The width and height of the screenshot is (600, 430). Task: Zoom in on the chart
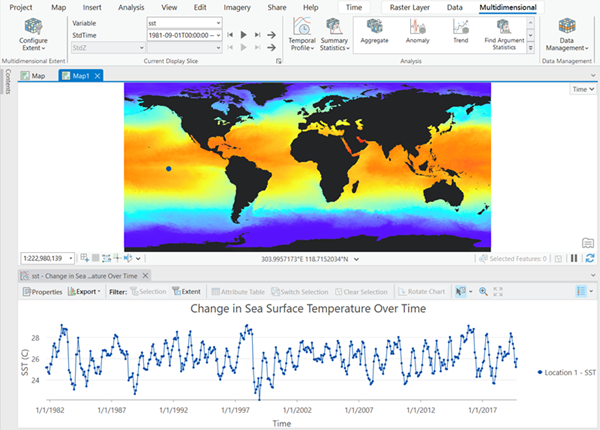pos(483,291)
